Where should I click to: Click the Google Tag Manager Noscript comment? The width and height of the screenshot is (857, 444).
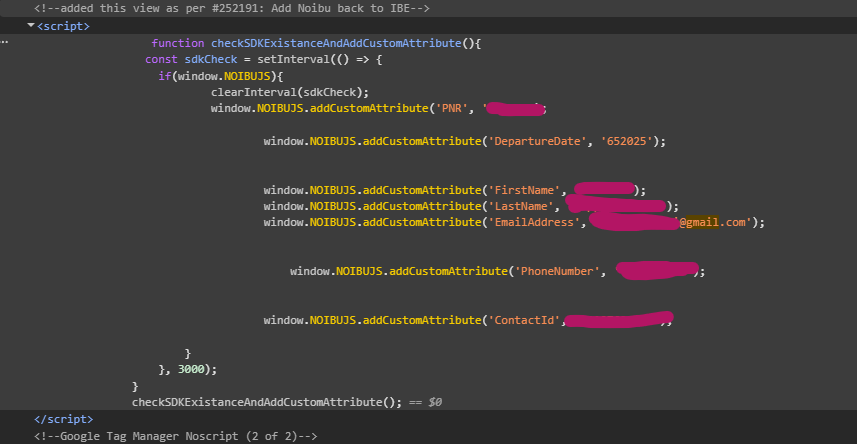[x=175, y=436]
